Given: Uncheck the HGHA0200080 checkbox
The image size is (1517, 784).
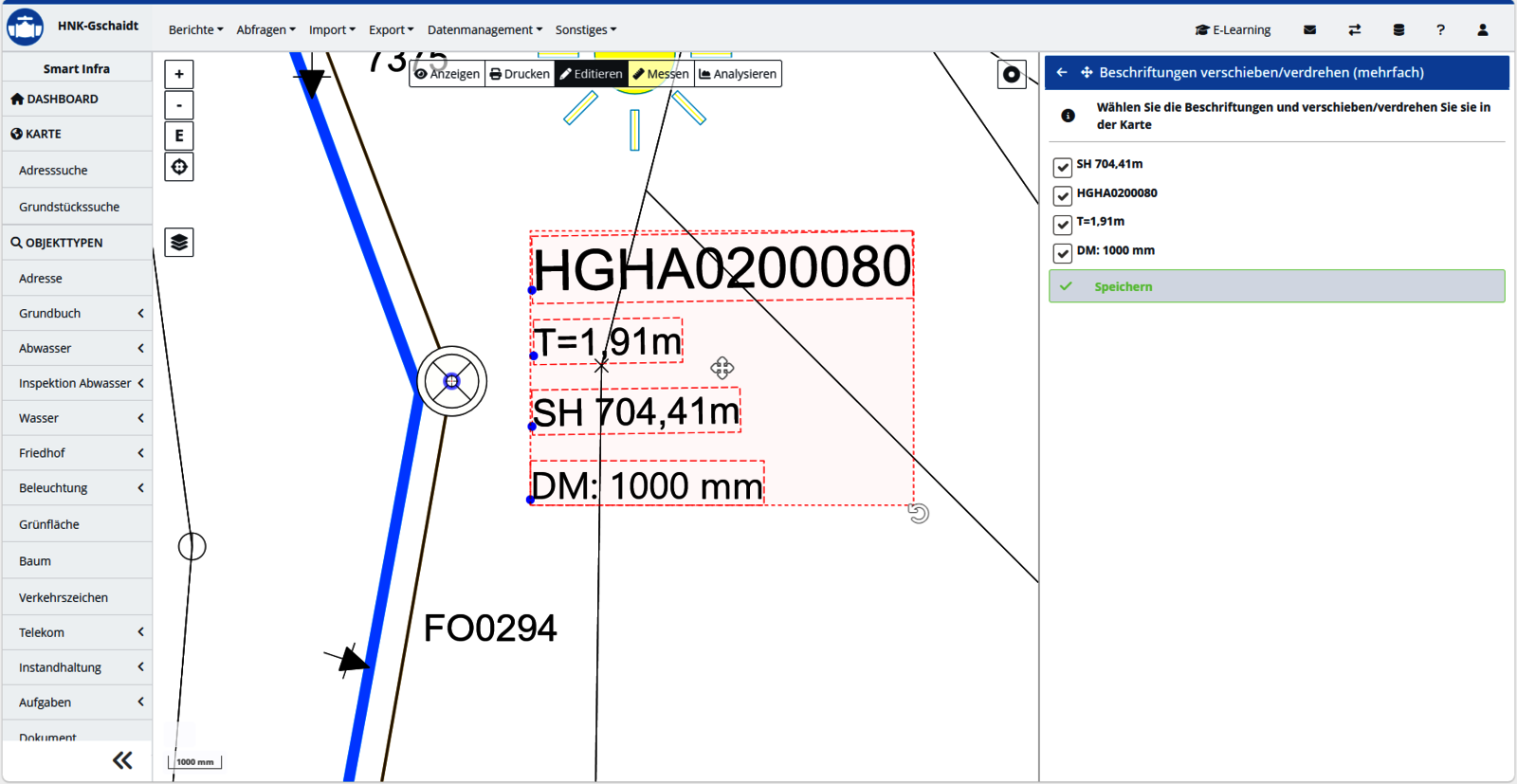Looking at the screenshot, I should (1062, 195).
